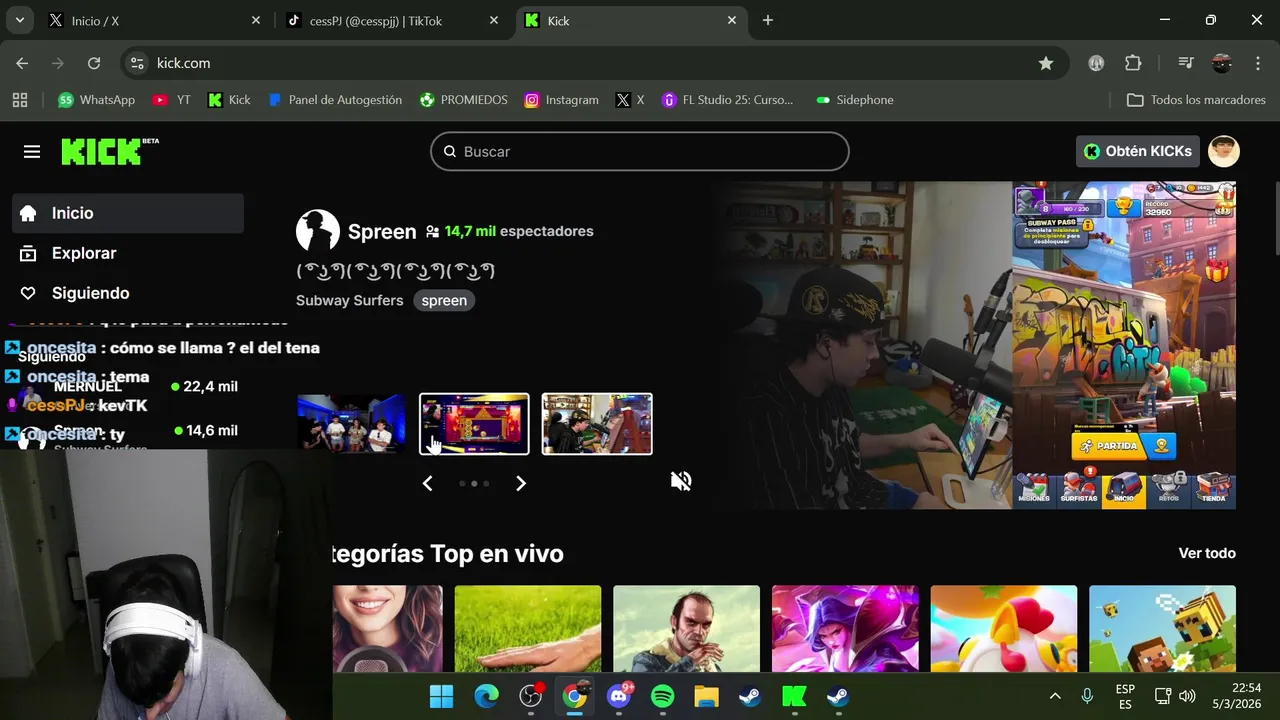
Task: Open Spreen's channel avatar
Action: click(x=318, y=231)
